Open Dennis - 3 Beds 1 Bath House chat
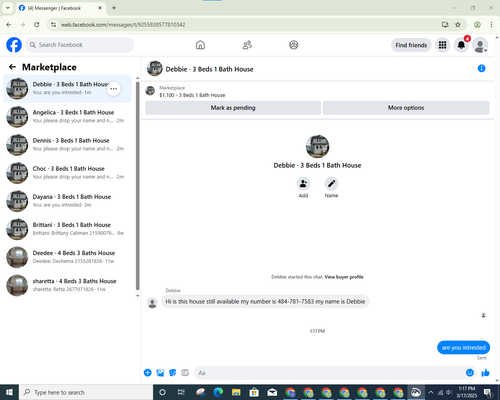The height and width of the screenshot is (400, 500). (68, 145)
